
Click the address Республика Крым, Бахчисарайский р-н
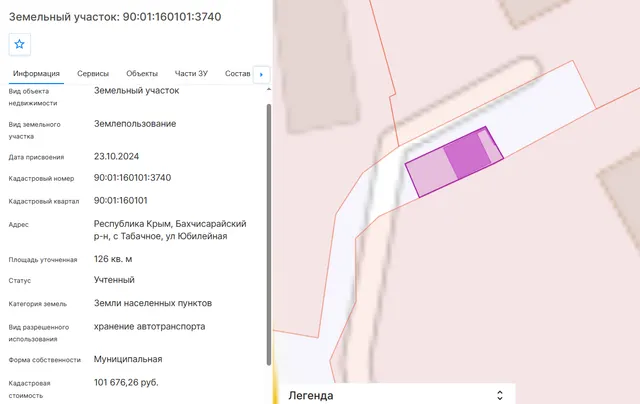[x=170, y=230]
